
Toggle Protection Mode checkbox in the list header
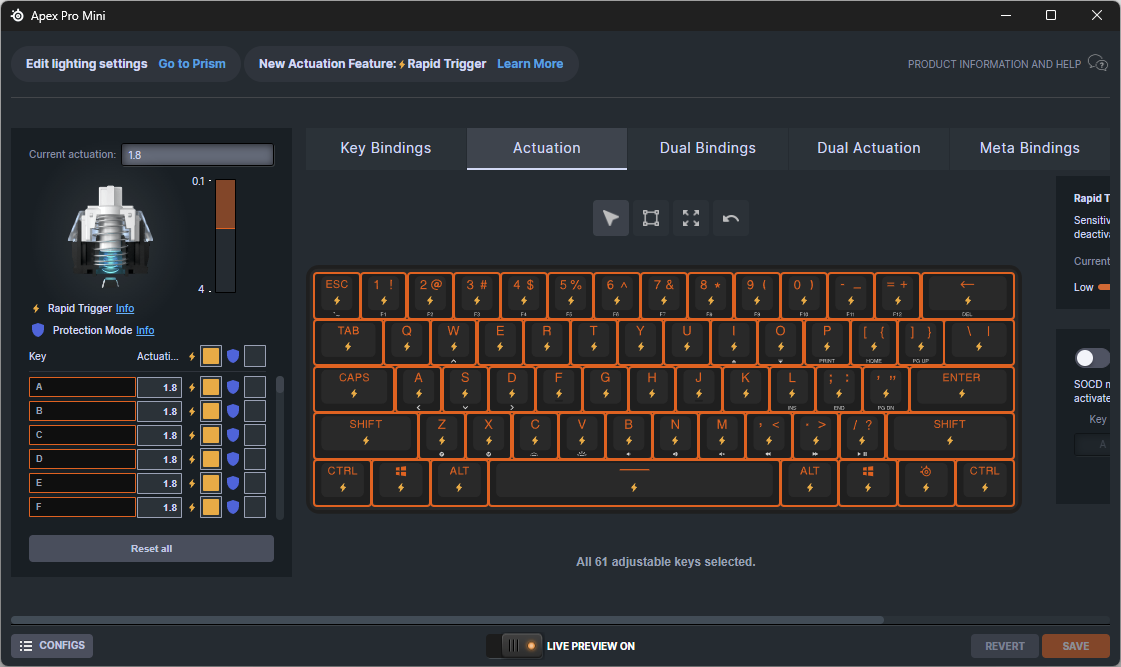coord(255,356)
